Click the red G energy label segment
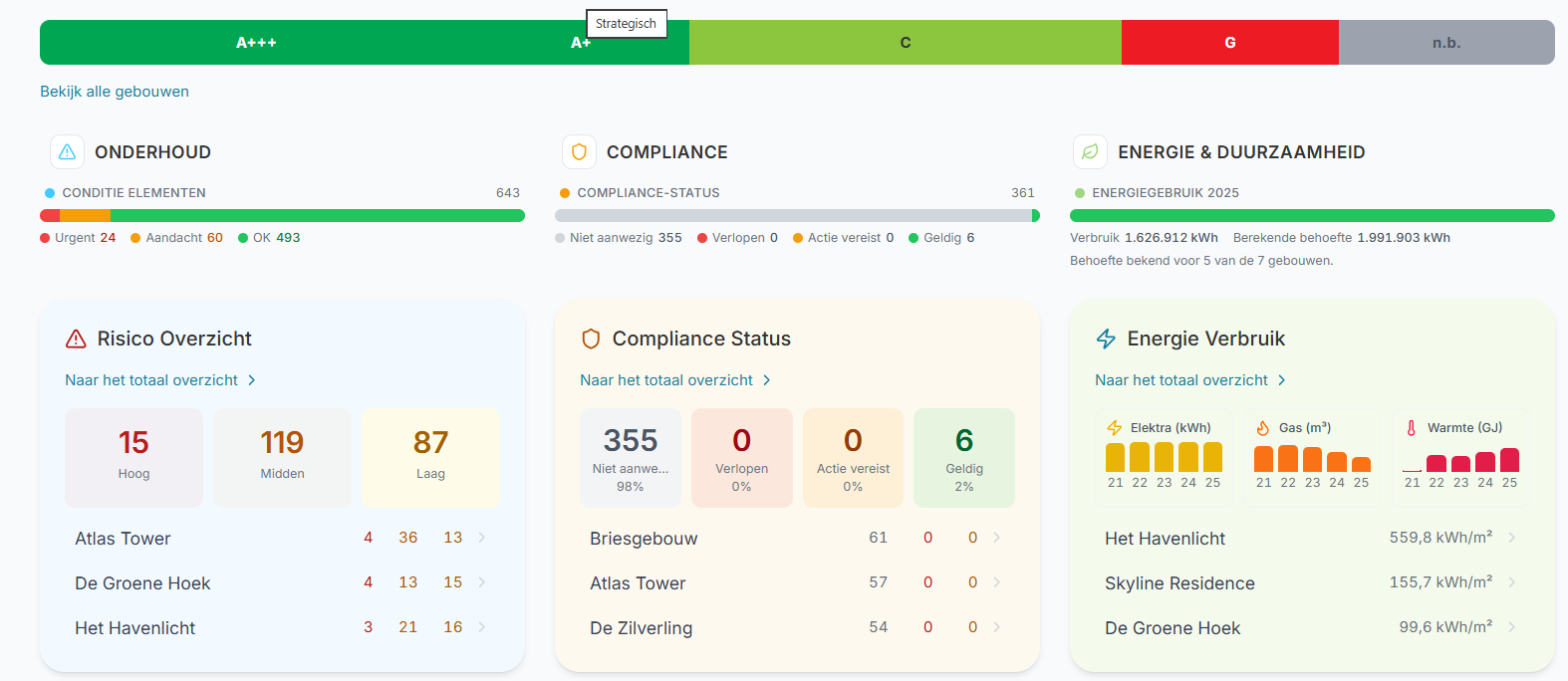The width and height of the screenshot is (1568, 681). point(1230,43)
